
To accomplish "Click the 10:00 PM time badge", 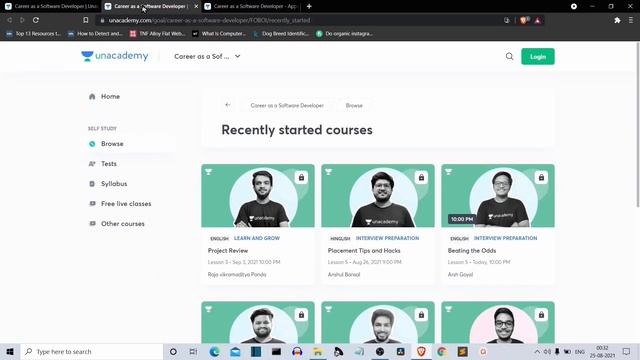I will [x=462, y=219].
